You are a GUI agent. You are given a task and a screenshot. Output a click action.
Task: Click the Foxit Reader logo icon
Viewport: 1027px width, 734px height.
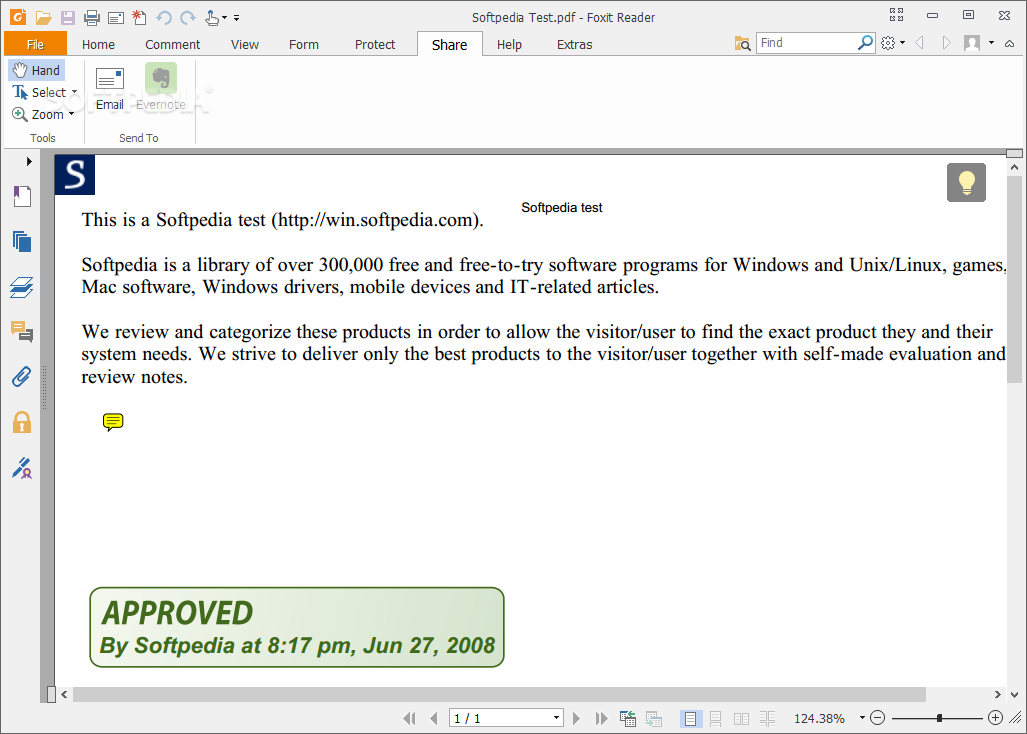click(x=18, y=17)
